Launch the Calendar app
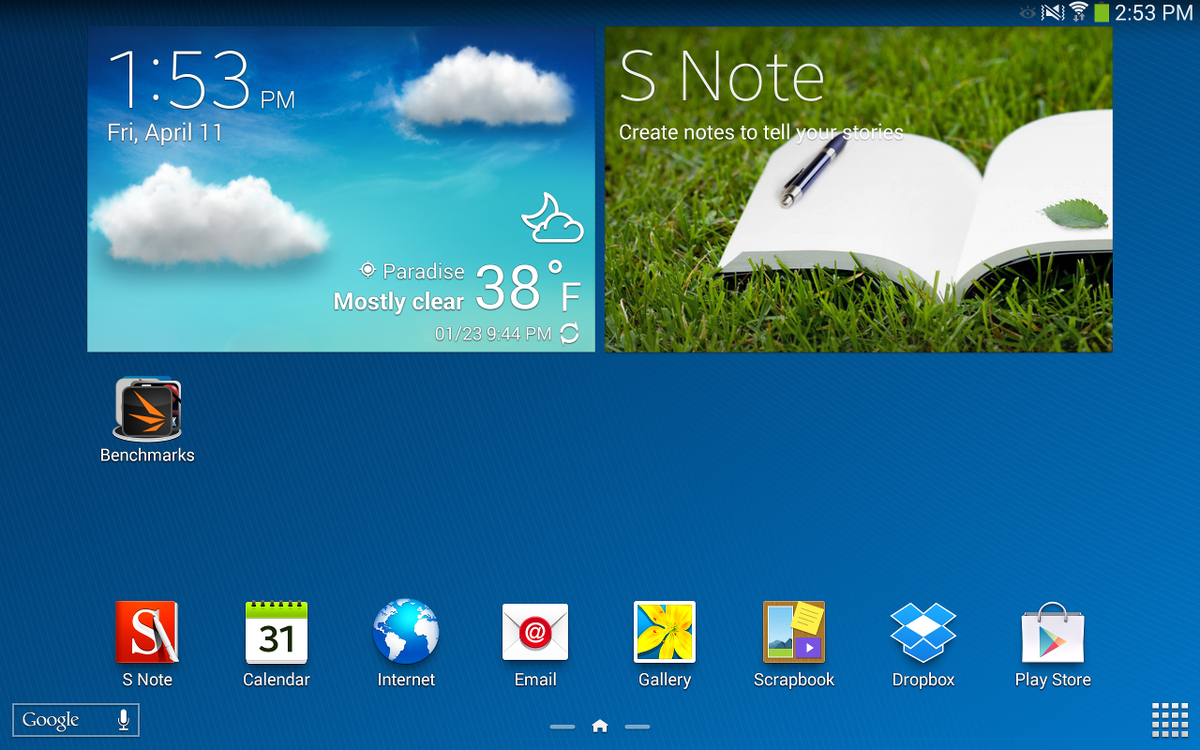This screenshot has width=1200, height=750. pyautogui.click(x=276, y=632)
